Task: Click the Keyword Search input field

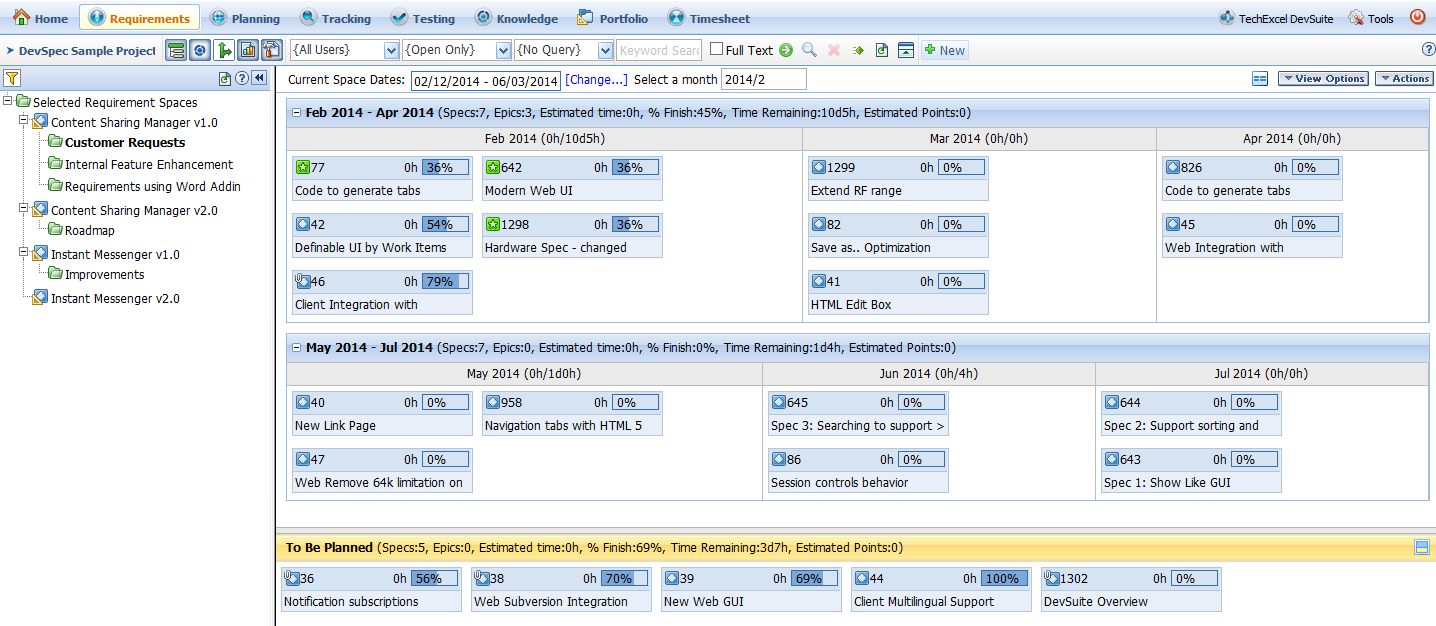Action: 659,50
